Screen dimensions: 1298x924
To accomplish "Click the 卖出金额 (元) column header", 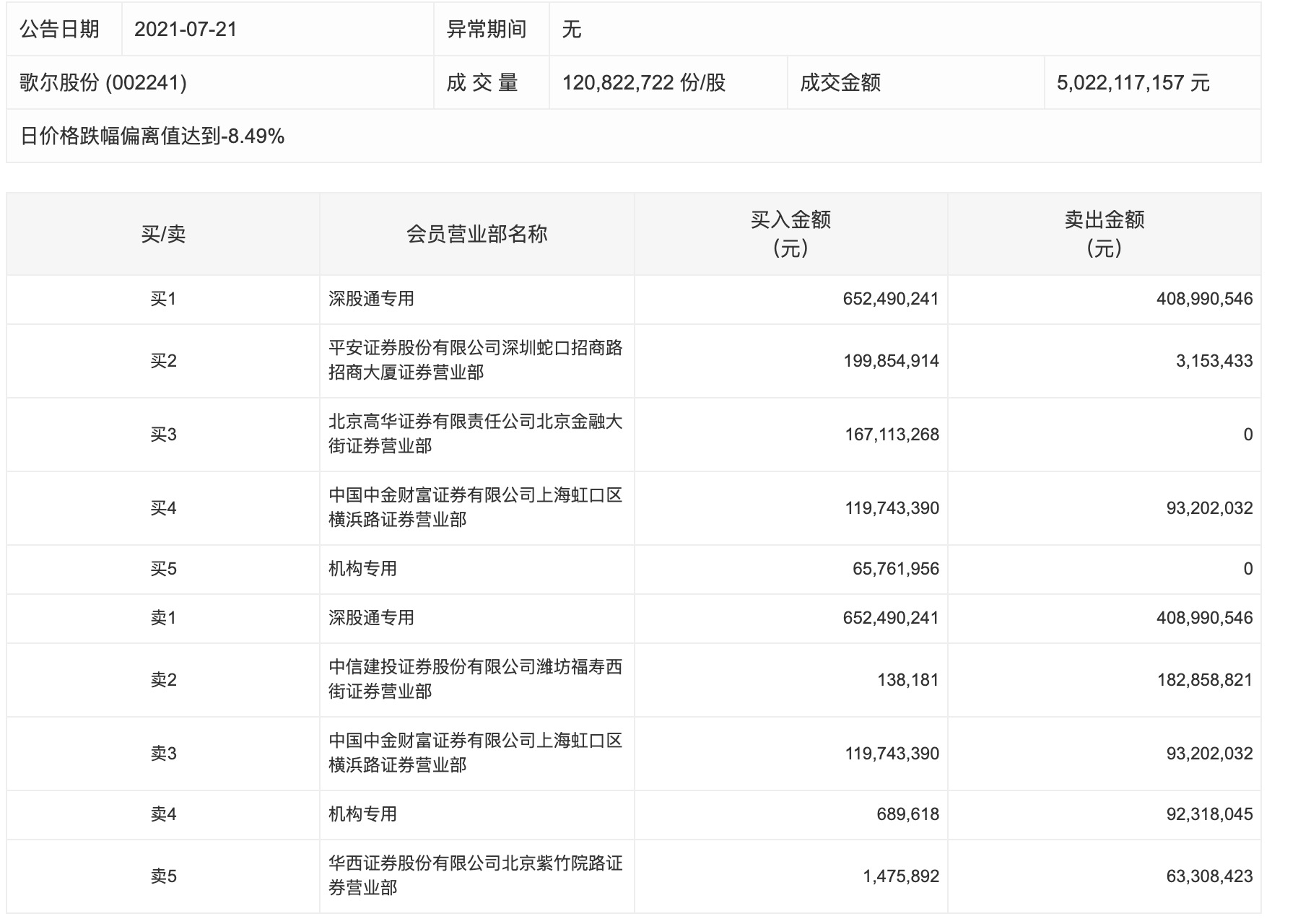I will (1104, 234).
